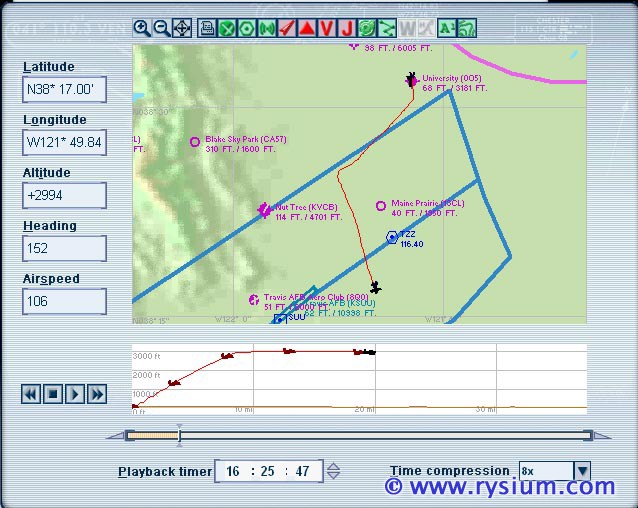
Task: Toggle the VOR hexagon layer icon
Action: pos(247,28)
